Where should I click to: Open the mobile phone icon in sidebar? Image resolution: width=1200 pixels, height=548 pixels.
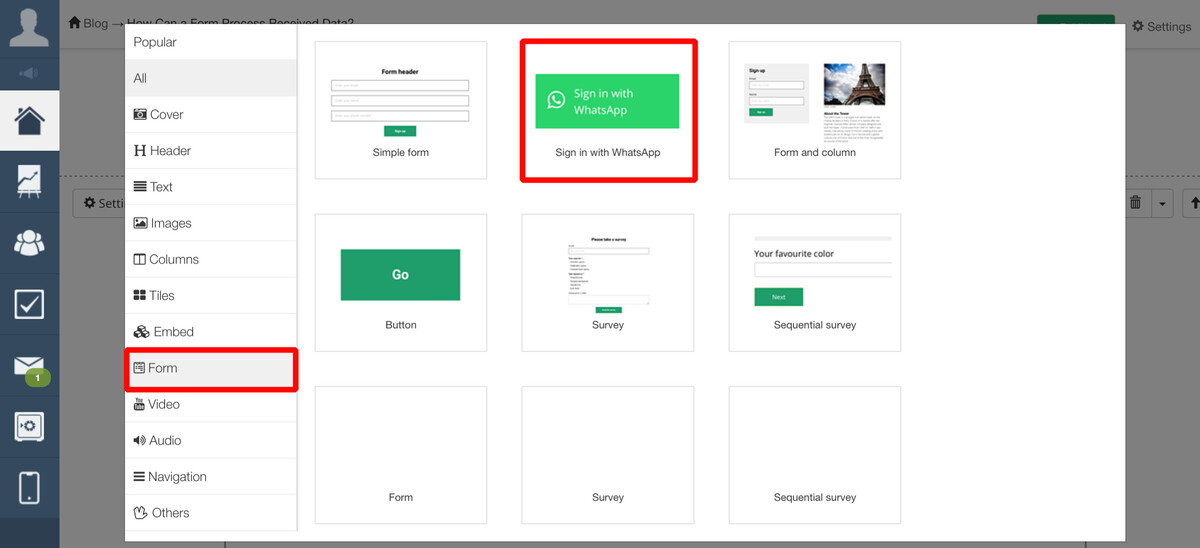(x=29, y=487)
